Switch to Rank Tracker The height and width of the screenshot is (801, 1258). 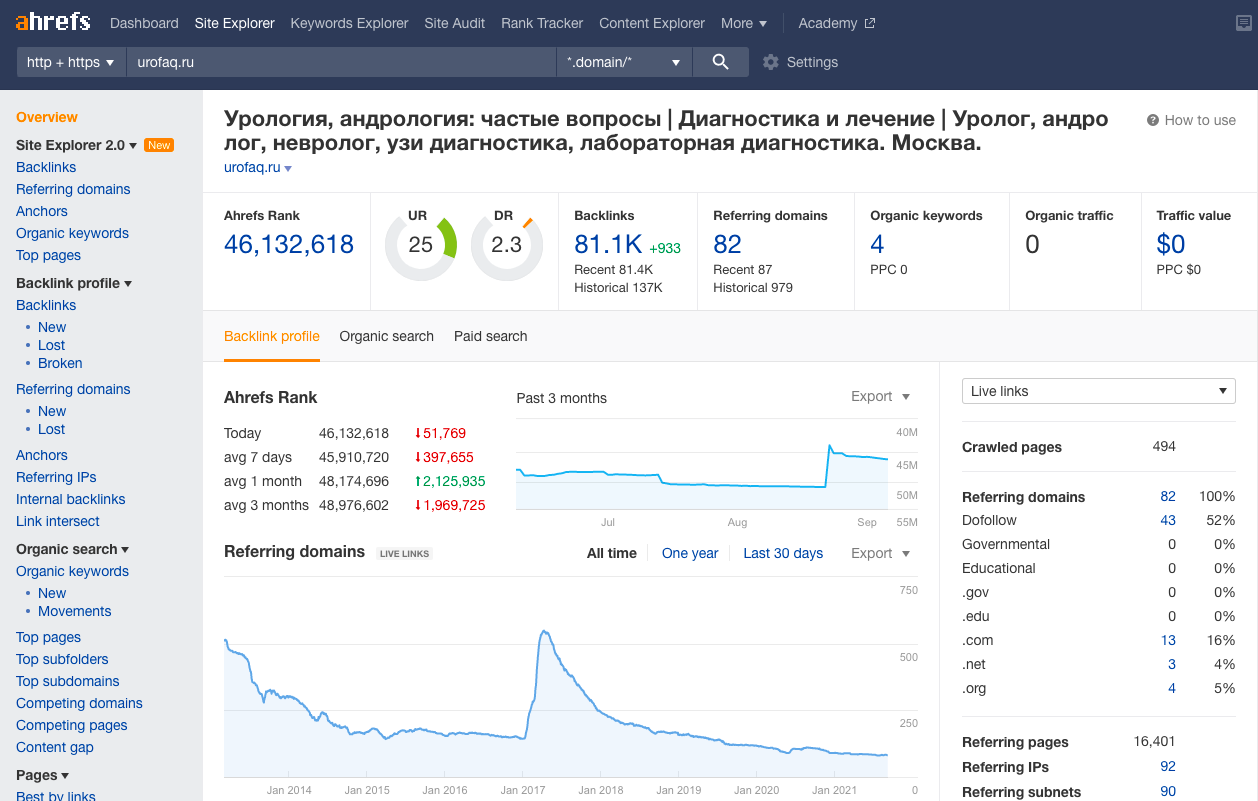tap(542, 23)
